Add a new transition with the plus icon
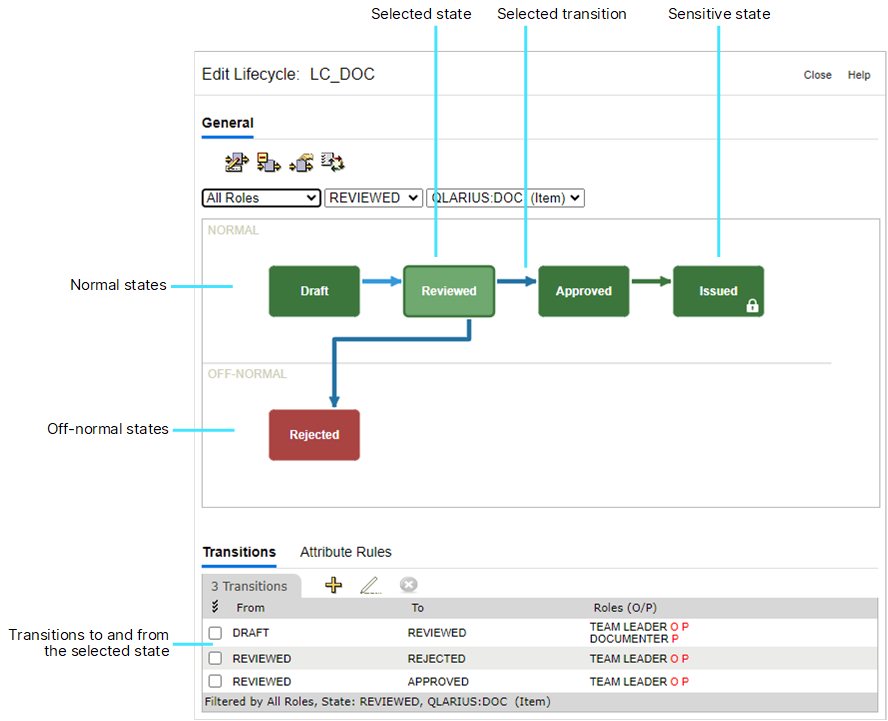 tap(334, 586)
